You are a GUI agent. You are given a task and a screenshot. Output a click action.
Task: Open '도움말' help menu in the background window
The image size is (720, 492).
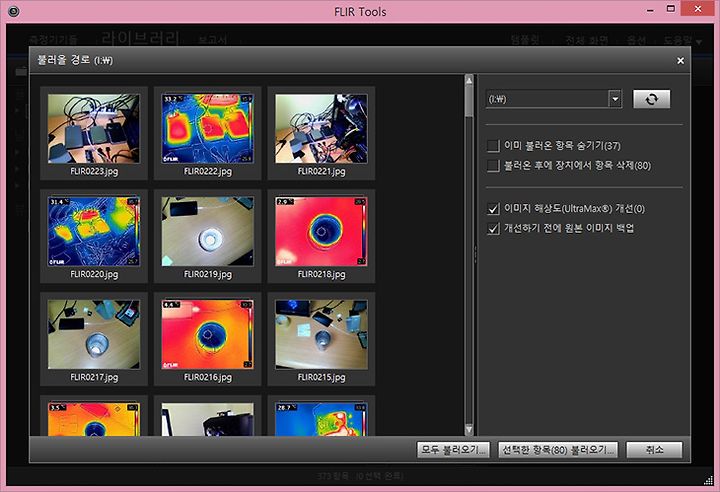pyautogui.click(x=682, y=40)
